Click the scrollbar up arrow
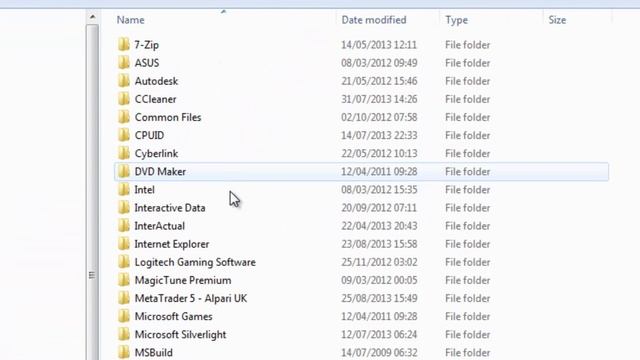640x360 pixels. [92, 17]
